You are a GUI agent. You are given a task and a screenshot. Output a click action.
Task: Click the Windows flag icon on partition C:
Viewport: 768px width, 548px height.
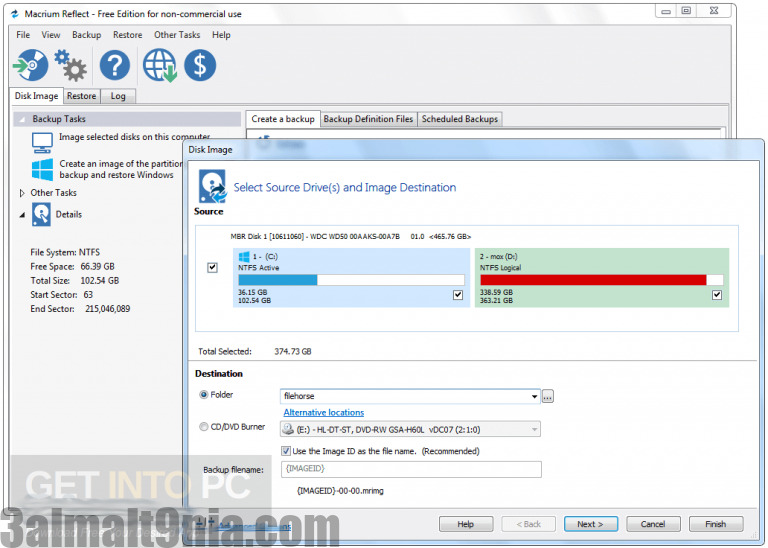[244, 256]
